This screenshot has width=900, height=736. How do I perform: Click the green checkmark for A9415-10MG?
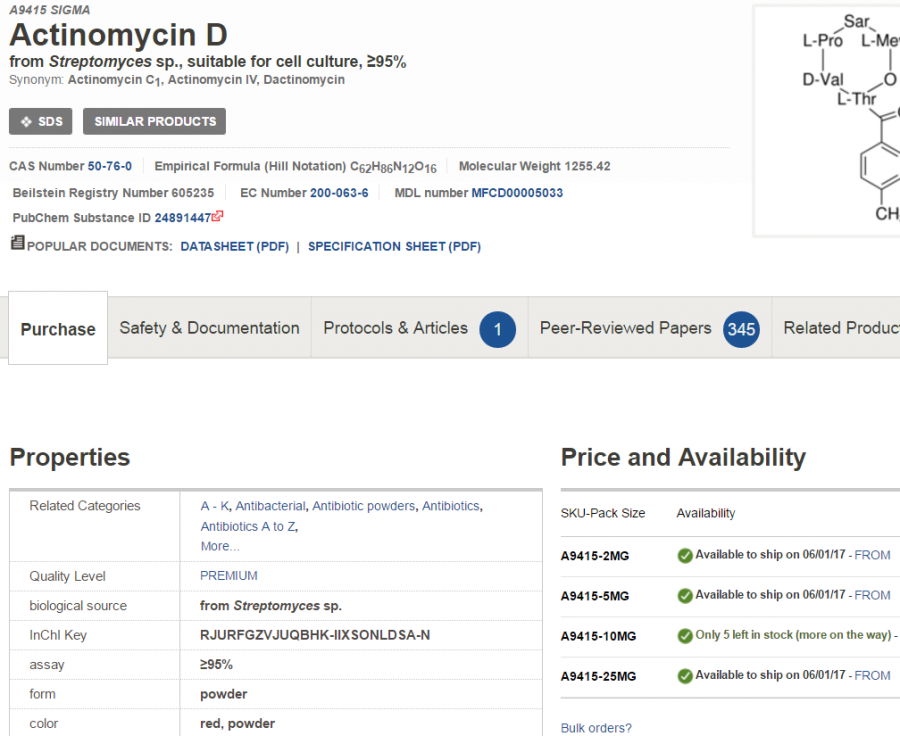tap(685, 636)
